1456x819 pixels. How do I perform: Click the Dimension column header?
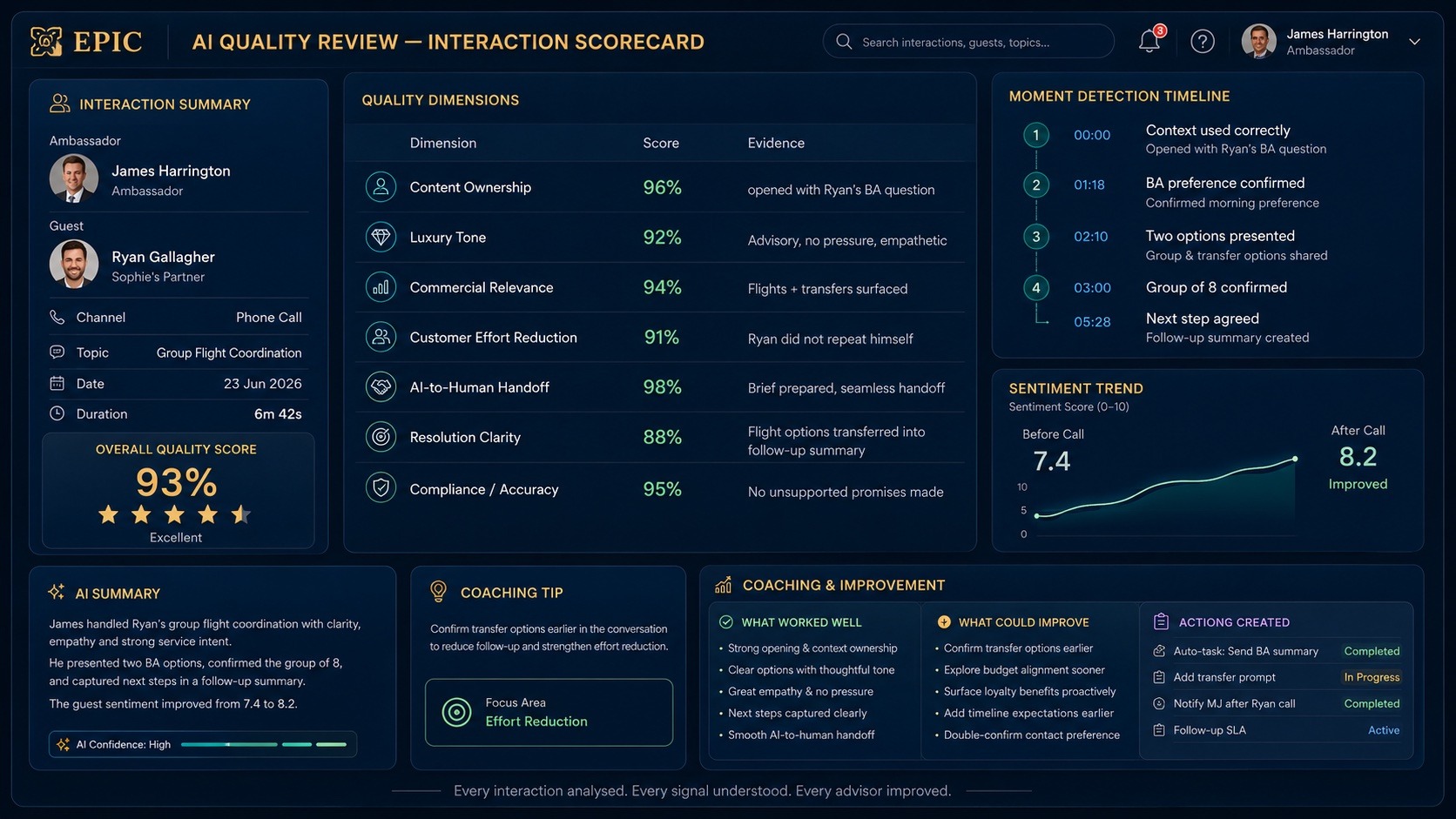(x=443, y=143)
